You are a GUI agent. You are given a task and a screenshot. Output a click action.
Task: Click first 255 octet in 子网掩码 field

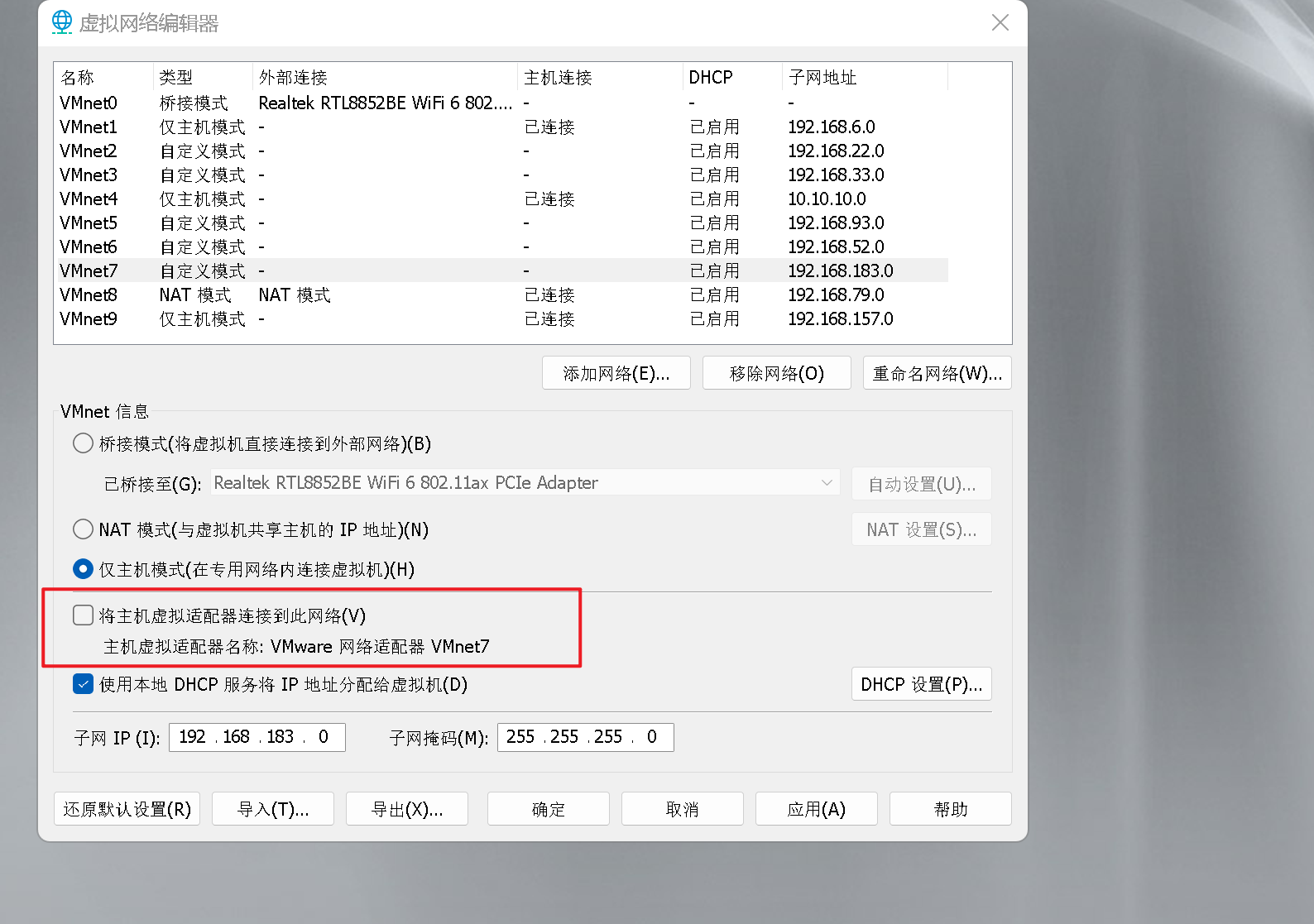pyautogui.click(x=520, y=736)
